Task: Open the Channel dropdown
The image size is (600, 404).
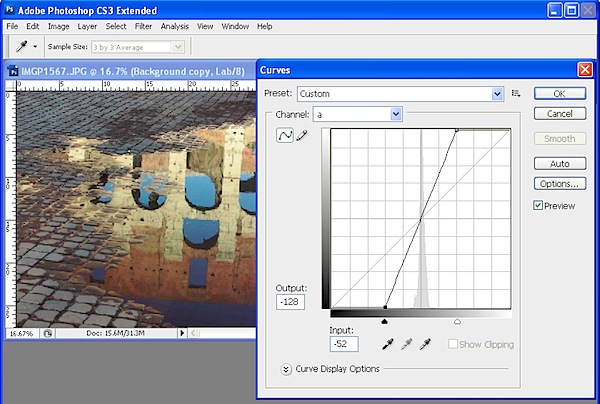Action: point(358,115)
